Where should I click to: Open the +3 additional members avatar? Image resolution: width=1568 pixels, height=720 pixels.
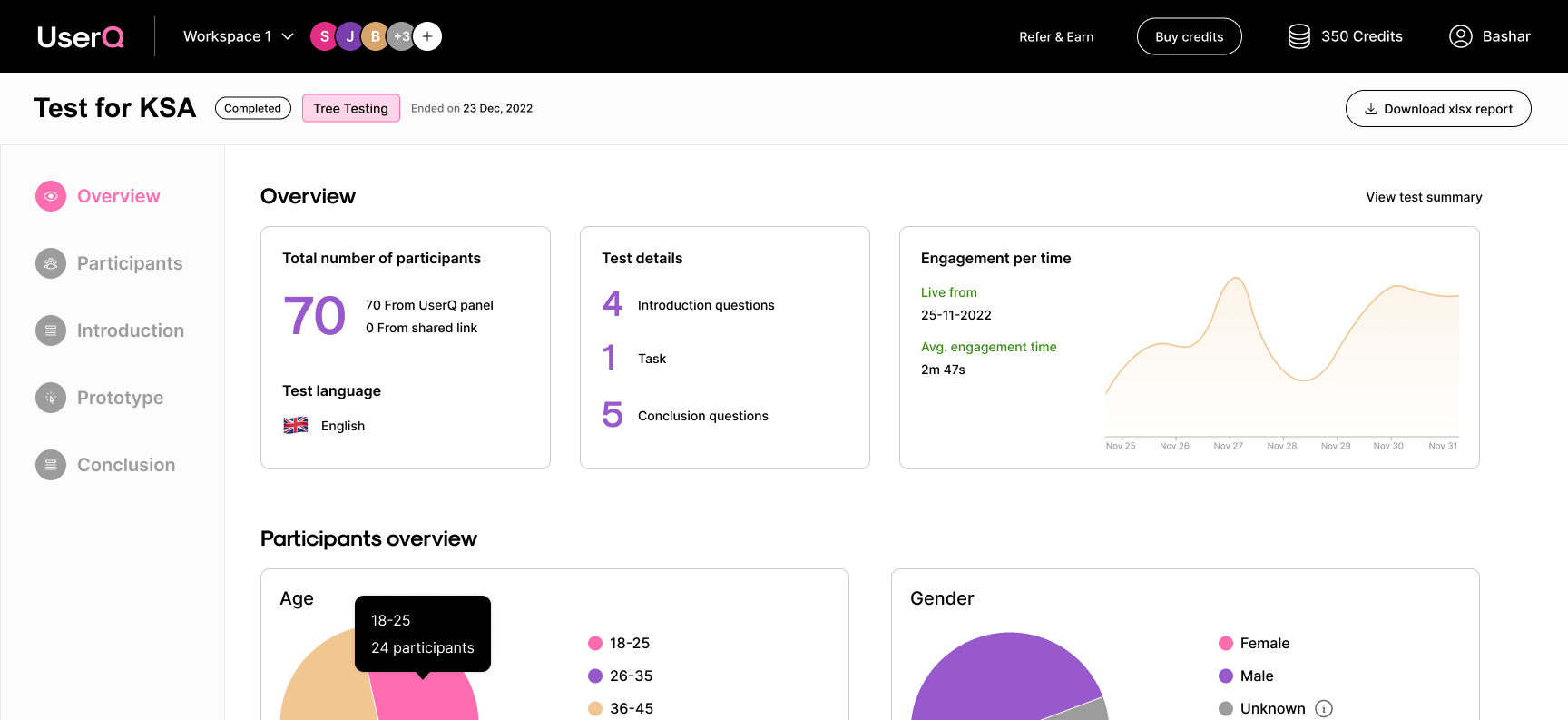pos(400,36)
